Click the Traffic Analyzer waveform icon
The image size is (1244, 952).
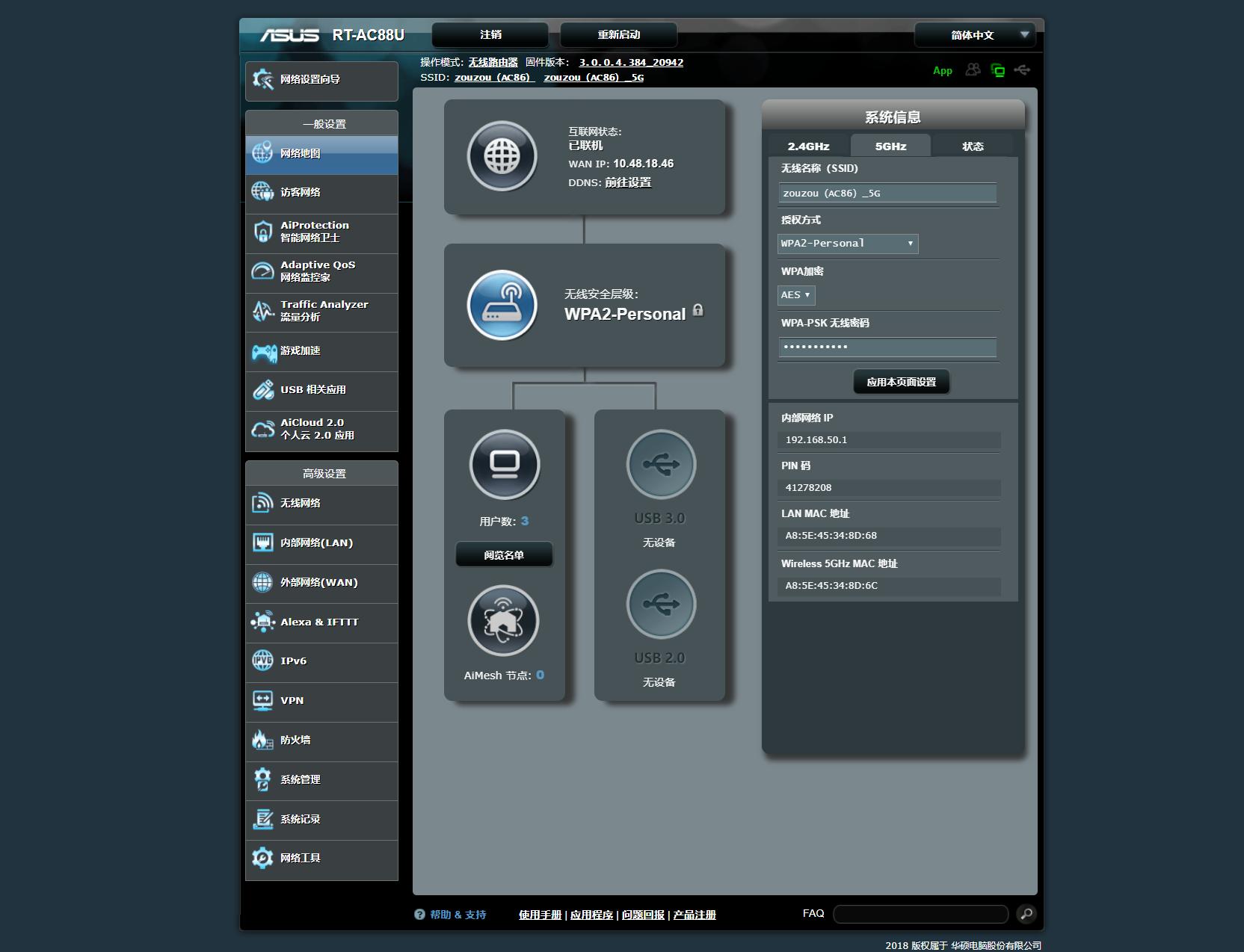click(262, 310)
